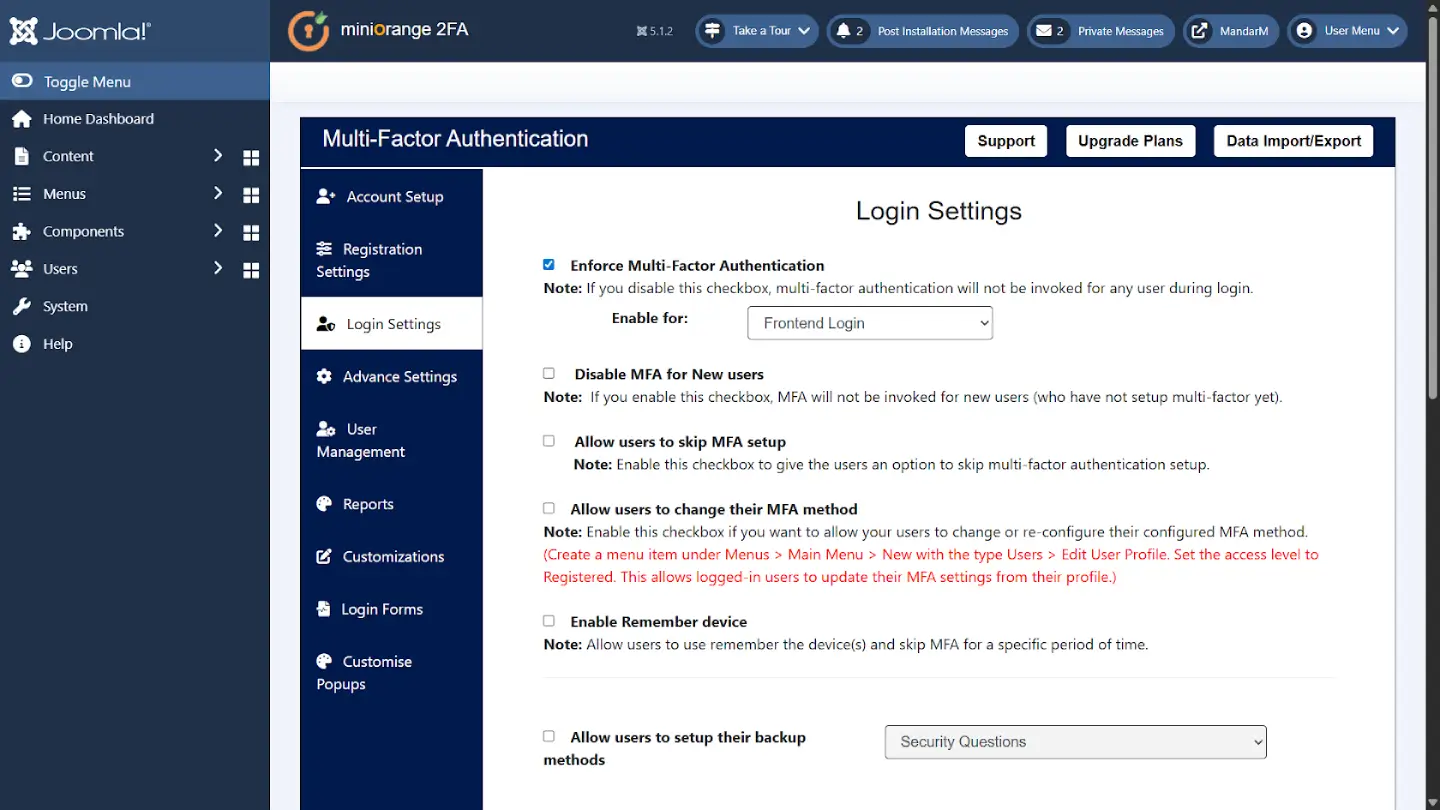Click the Private Messages envelope icon
The height and width of the screenshot is (810, 1440).
pyautogui.click(x=1044, y=31)
